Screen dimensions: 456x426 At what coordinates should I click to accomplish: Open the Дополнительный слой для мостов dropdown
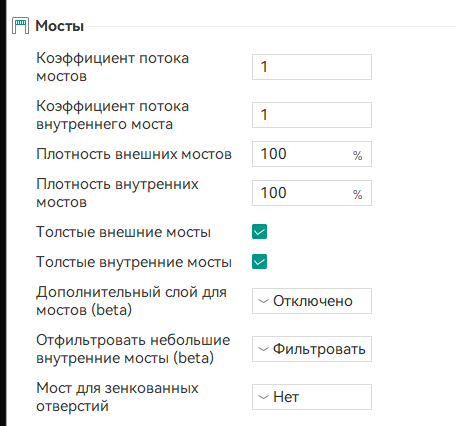(x=312, y=301)
